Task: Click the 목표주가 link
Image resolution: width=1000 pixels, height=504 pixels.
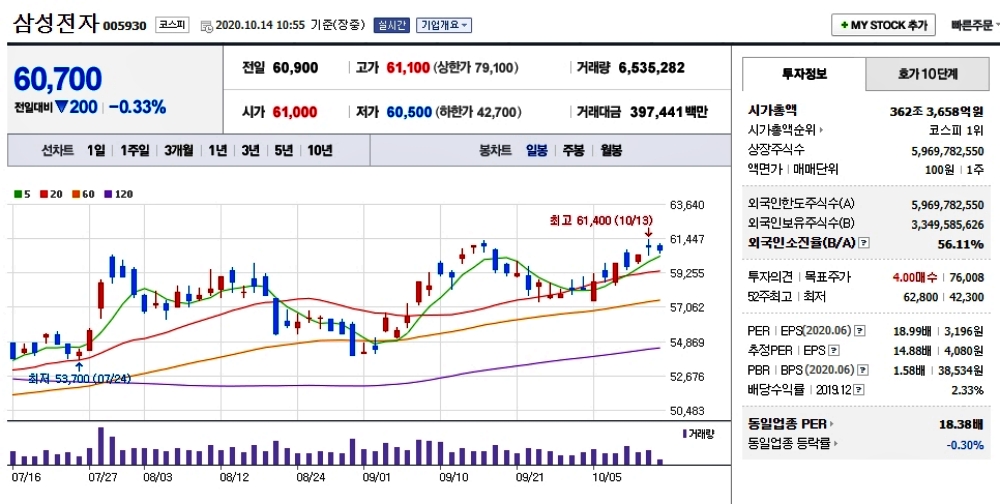Action: point(829,278)
